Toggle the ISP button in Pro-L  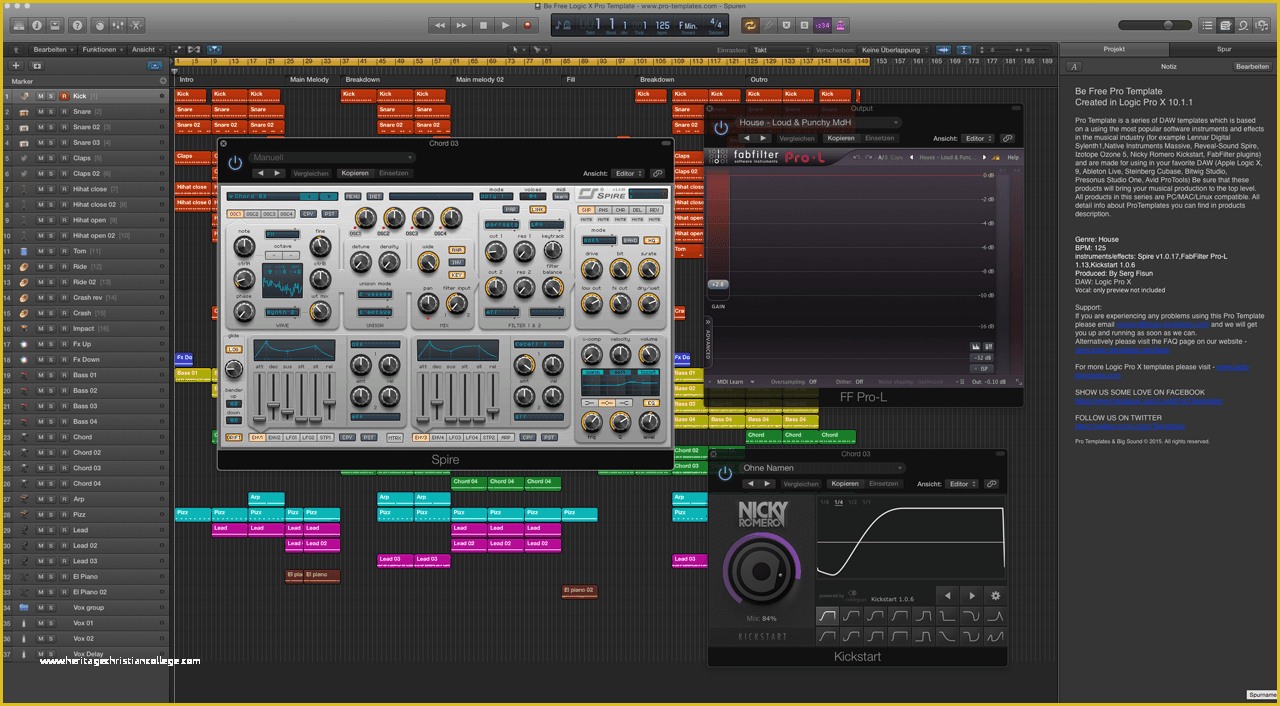pyautogui.click(x=982, y=369)
